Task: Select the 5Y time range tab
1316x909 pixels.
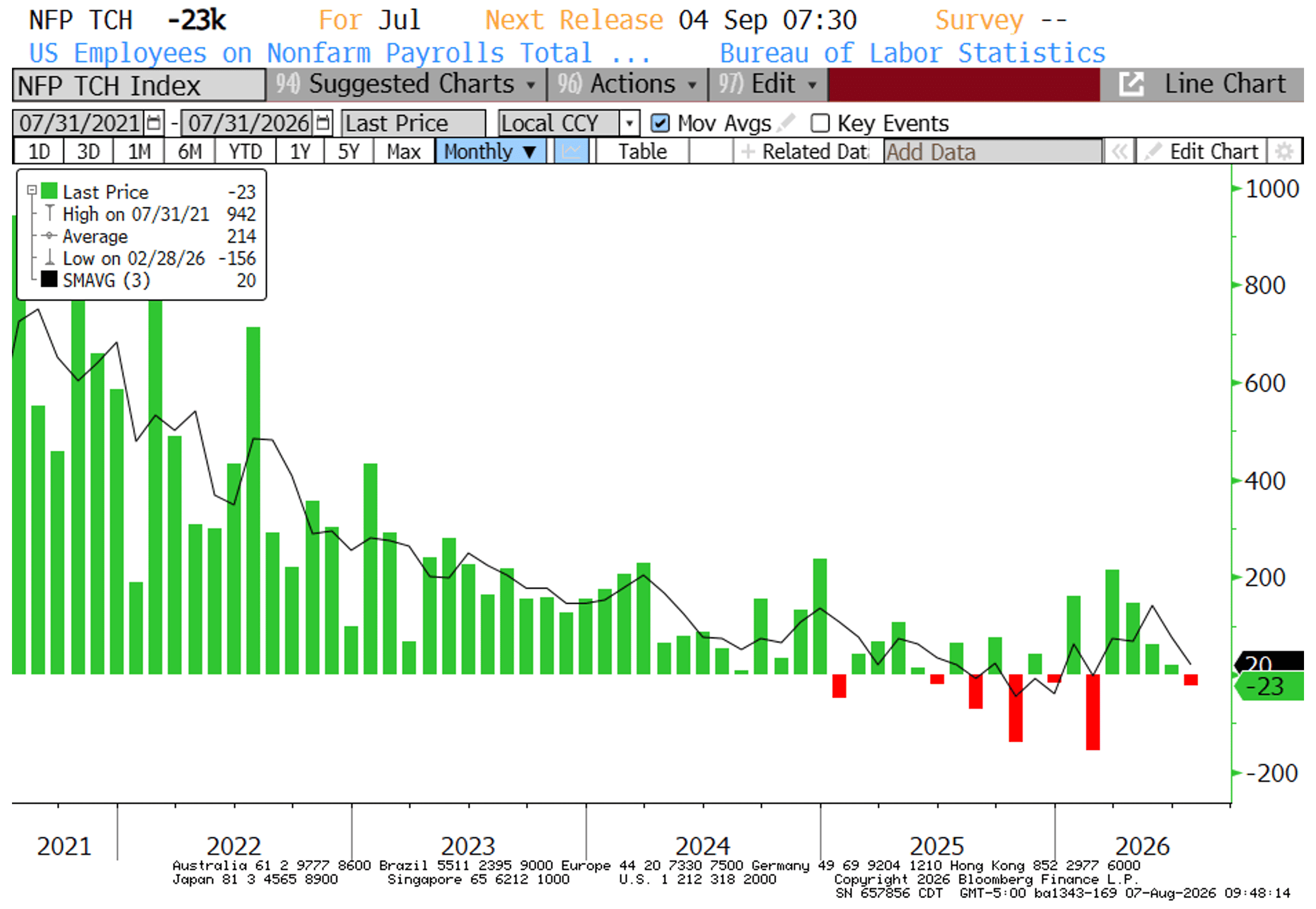Action: [x=349, y=152]
